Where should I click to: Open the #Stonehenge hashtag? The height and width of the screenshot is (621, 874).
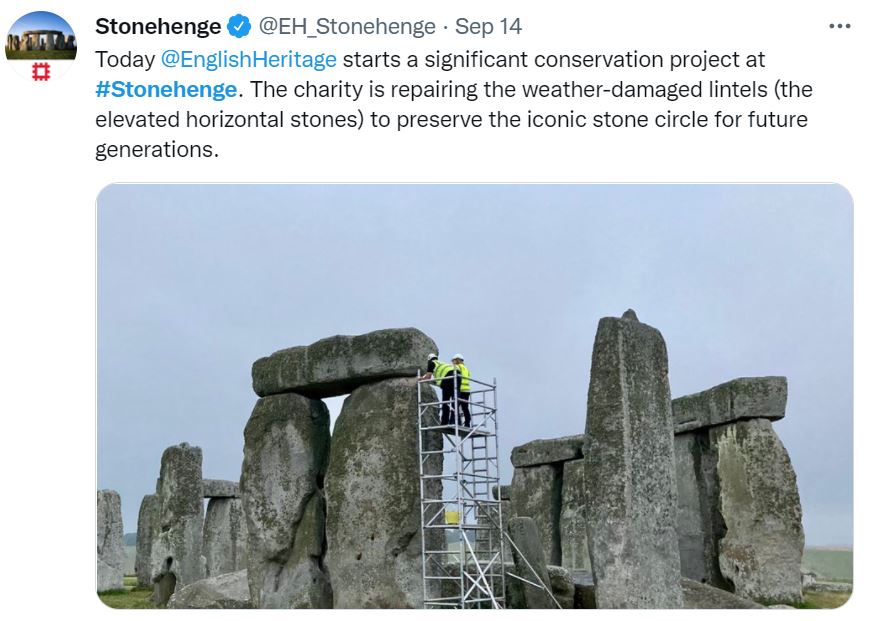coord(166,90)
